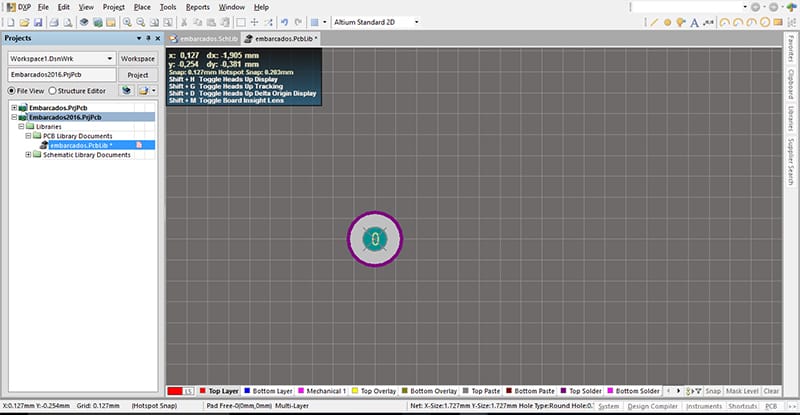
Task: Click the Workspace button
Action: click(x=138, y=59)
